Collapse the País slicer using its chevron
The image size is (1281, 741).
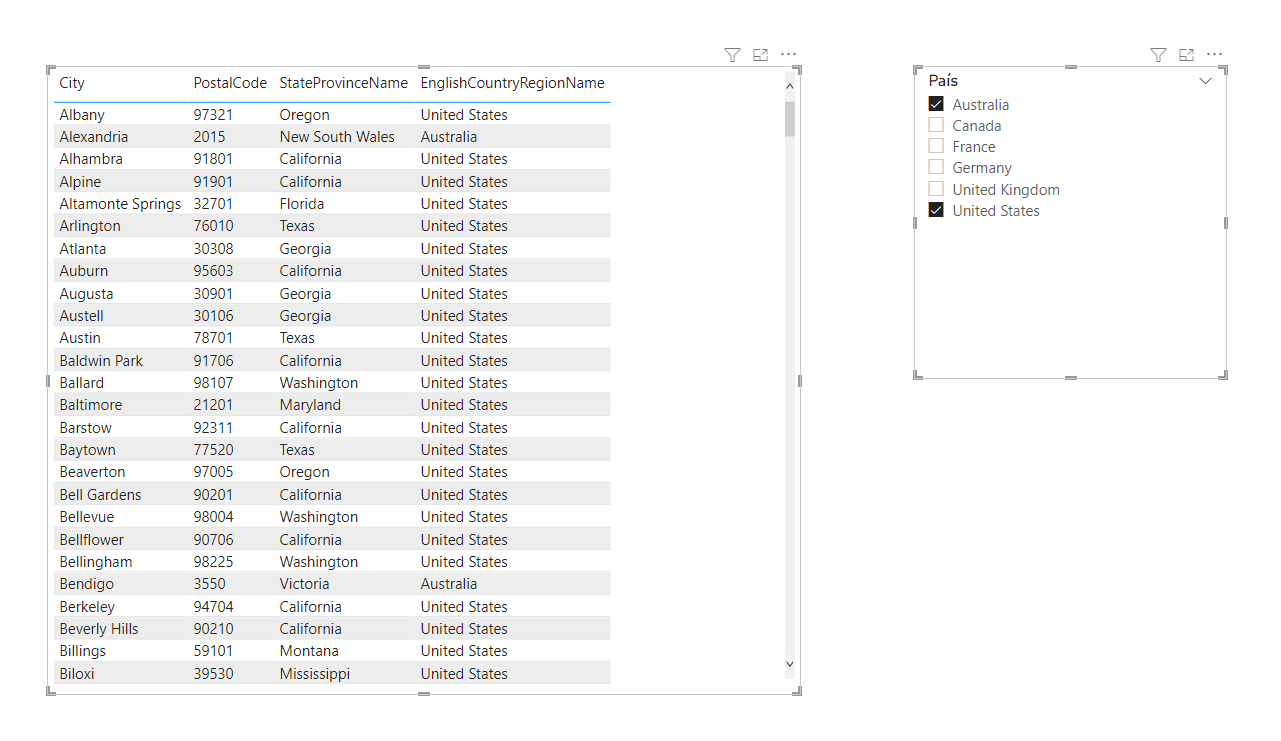1205,81
